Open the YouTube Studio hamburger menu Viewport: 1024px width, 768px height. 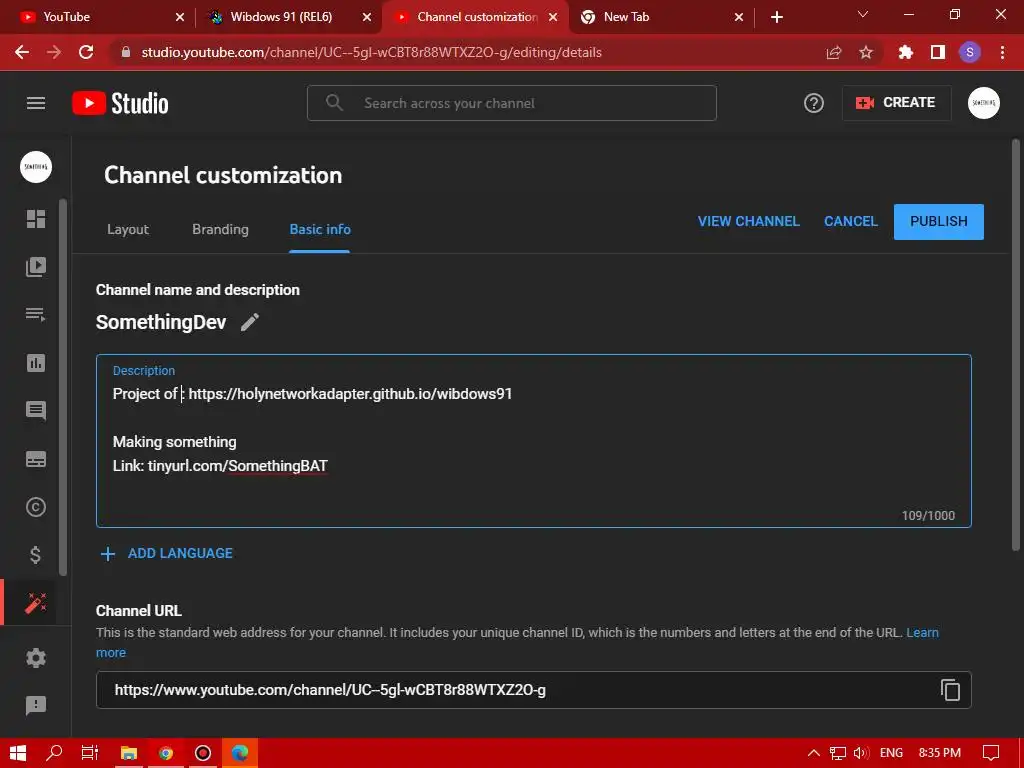[36, 103]
